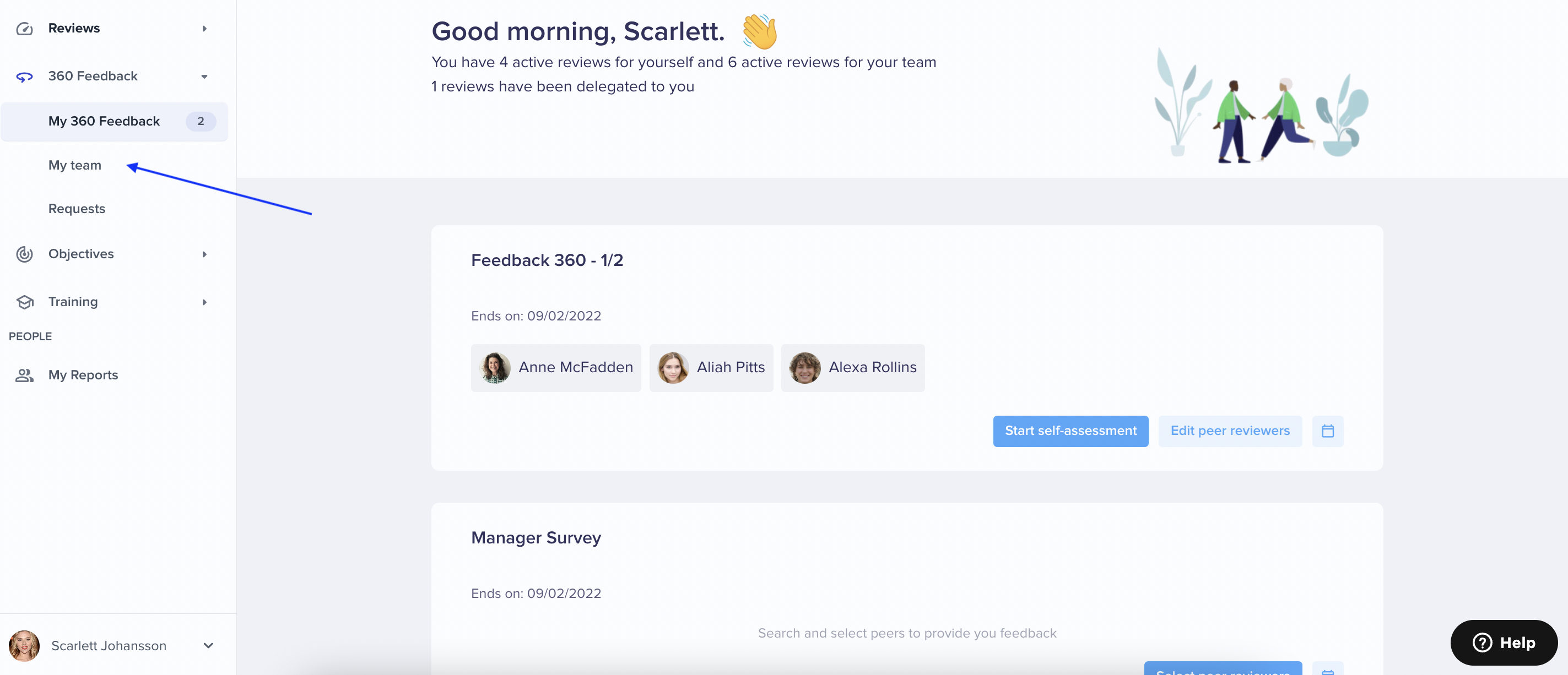Go to My Reports page

click(115, 375)
